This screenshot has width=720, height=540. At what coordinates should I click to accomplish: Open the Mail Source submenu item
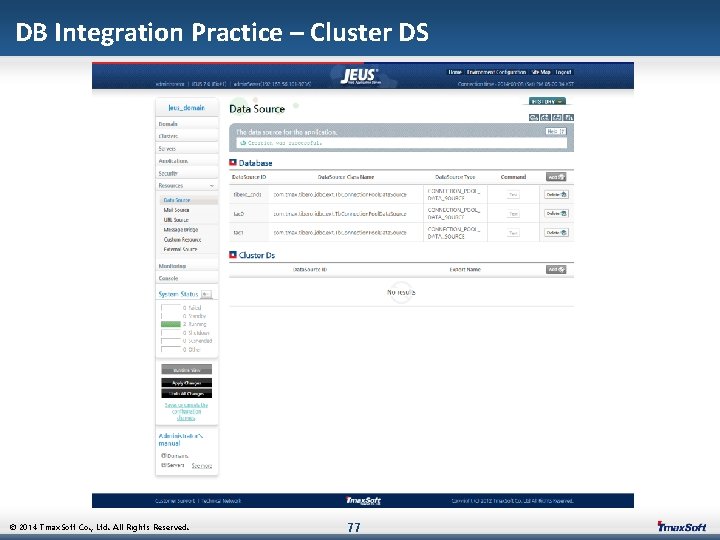click(176, 210)
